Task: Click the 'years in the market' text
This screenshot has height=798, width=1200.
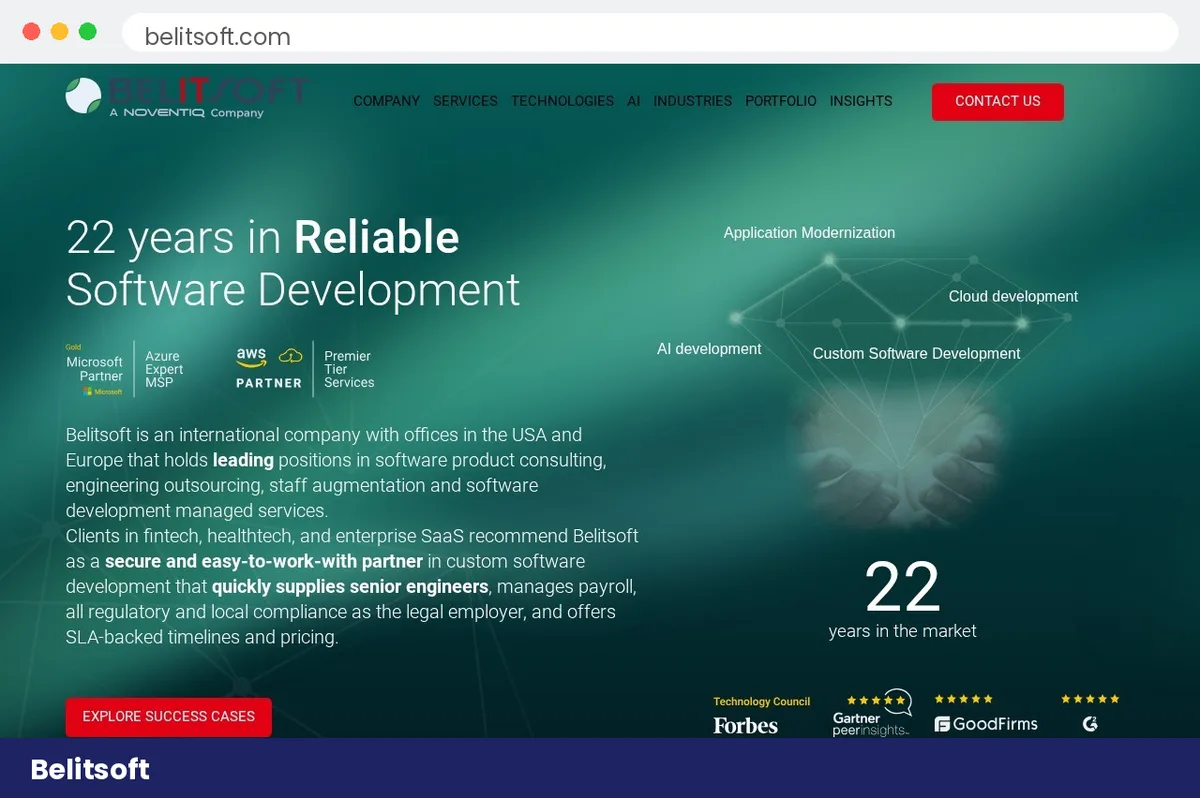Action: 902,631
